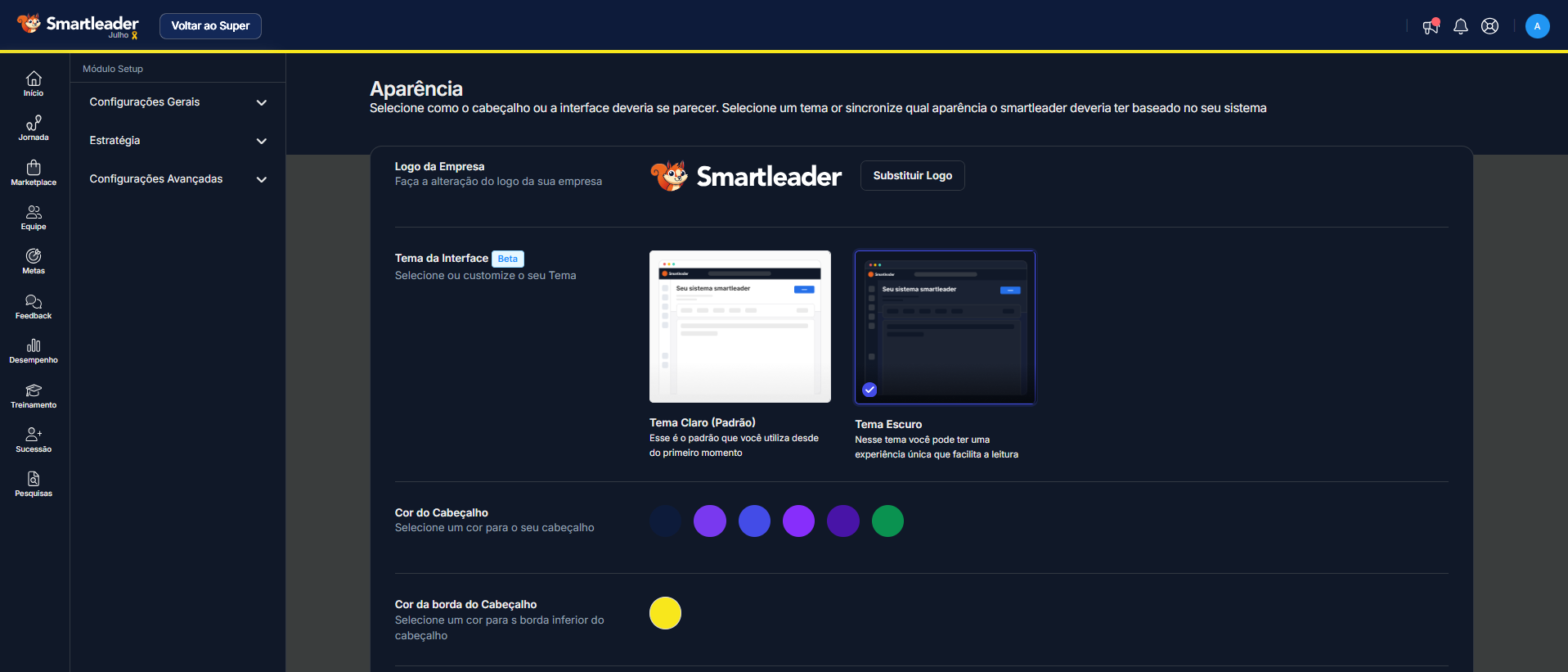This screenshot has height=672, width=1568.
Task: Click the Cor da borda do Cabeçalho label
Action: click(466, 604)
